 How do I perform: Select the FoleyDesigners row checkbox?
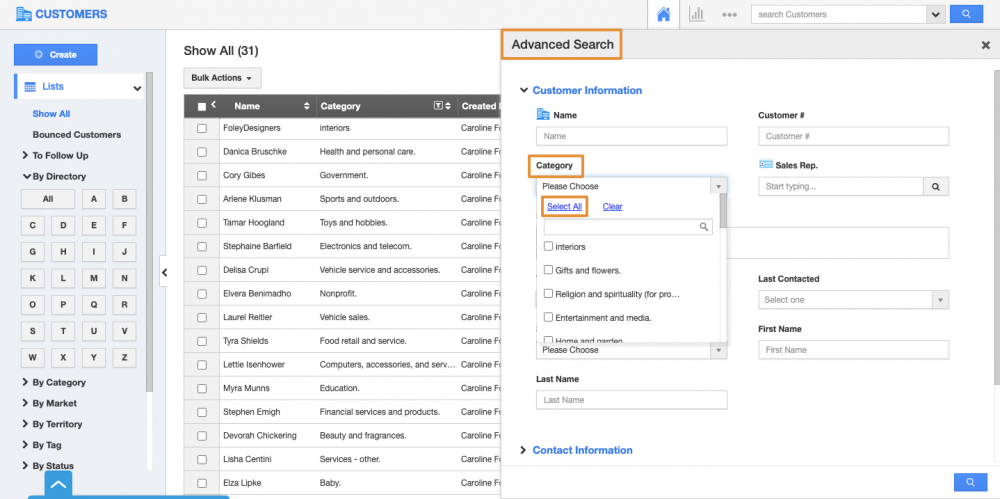pos(202,128)
